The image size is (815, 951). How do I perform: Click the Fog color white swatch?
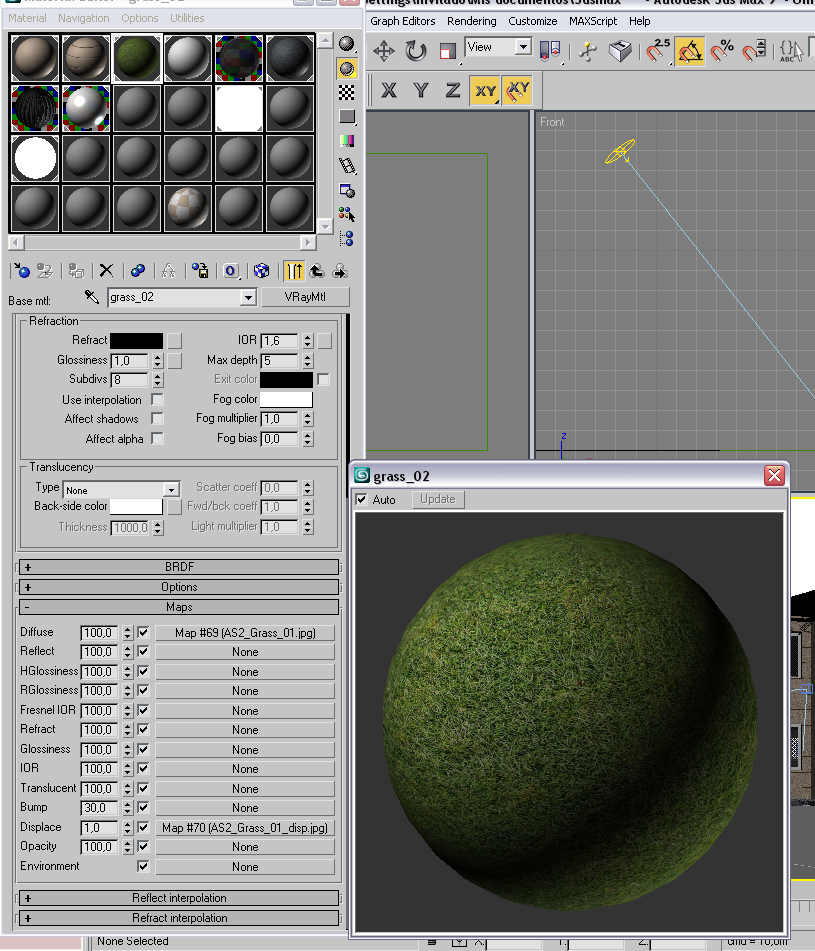286,400
